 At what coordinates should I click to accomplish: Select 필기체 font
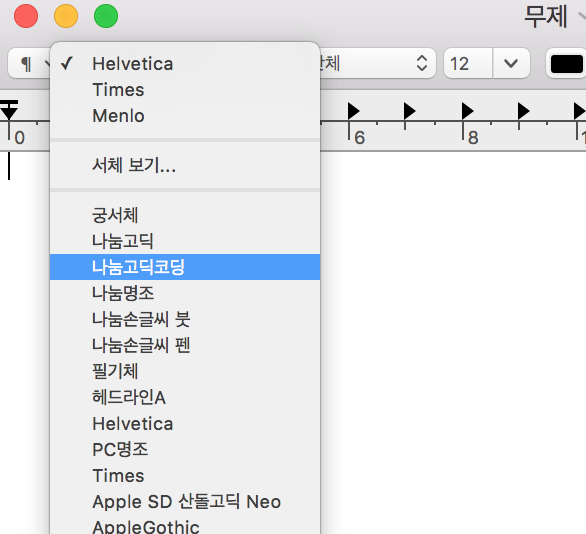coord(185,371)
